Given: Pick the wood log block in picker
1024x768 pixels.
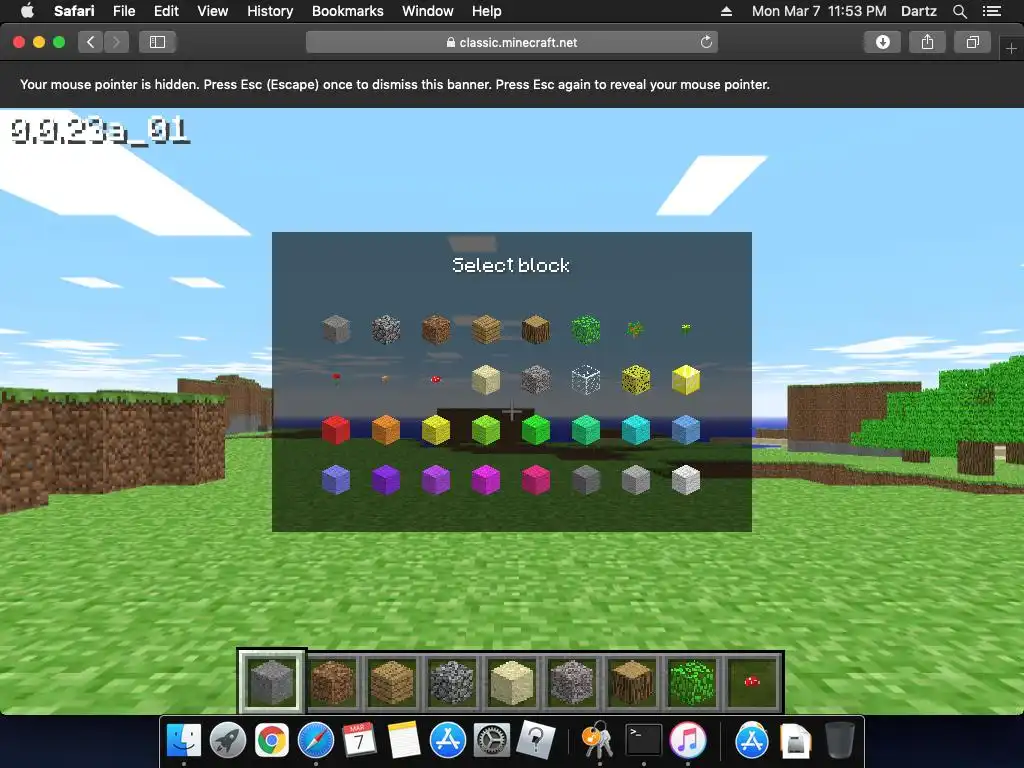Looking at the screenshot, I should point(536,329).
